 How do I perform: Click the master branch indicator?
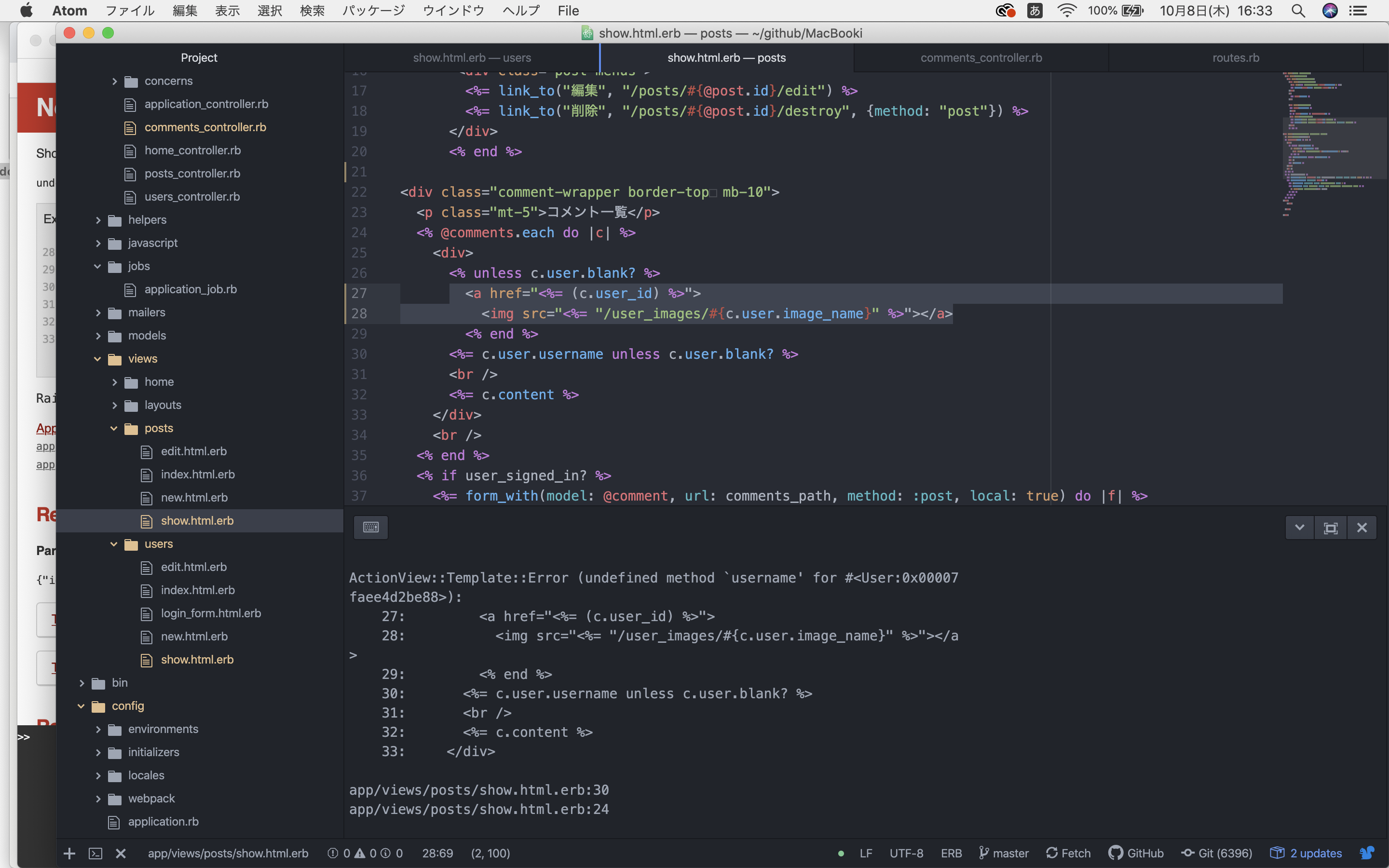pos(1004,853)
